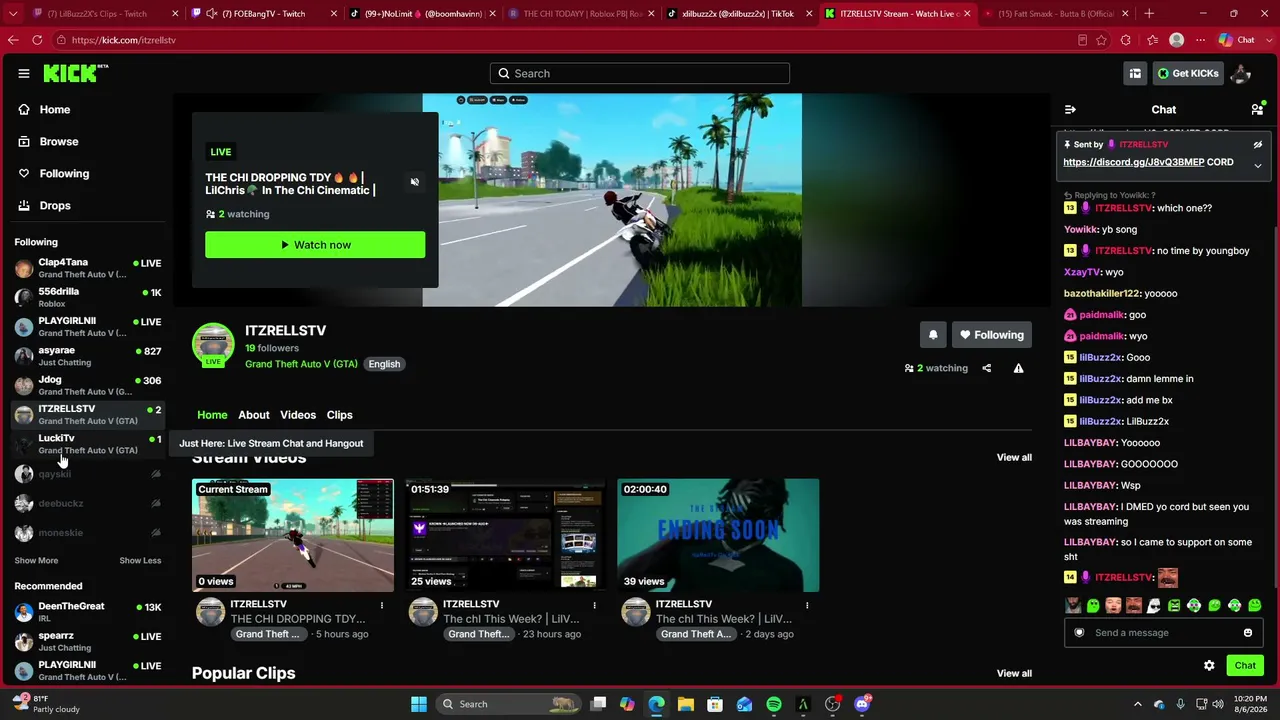Report the channel via warning icon
The image size is (1280, 720).
[1018, 368]
